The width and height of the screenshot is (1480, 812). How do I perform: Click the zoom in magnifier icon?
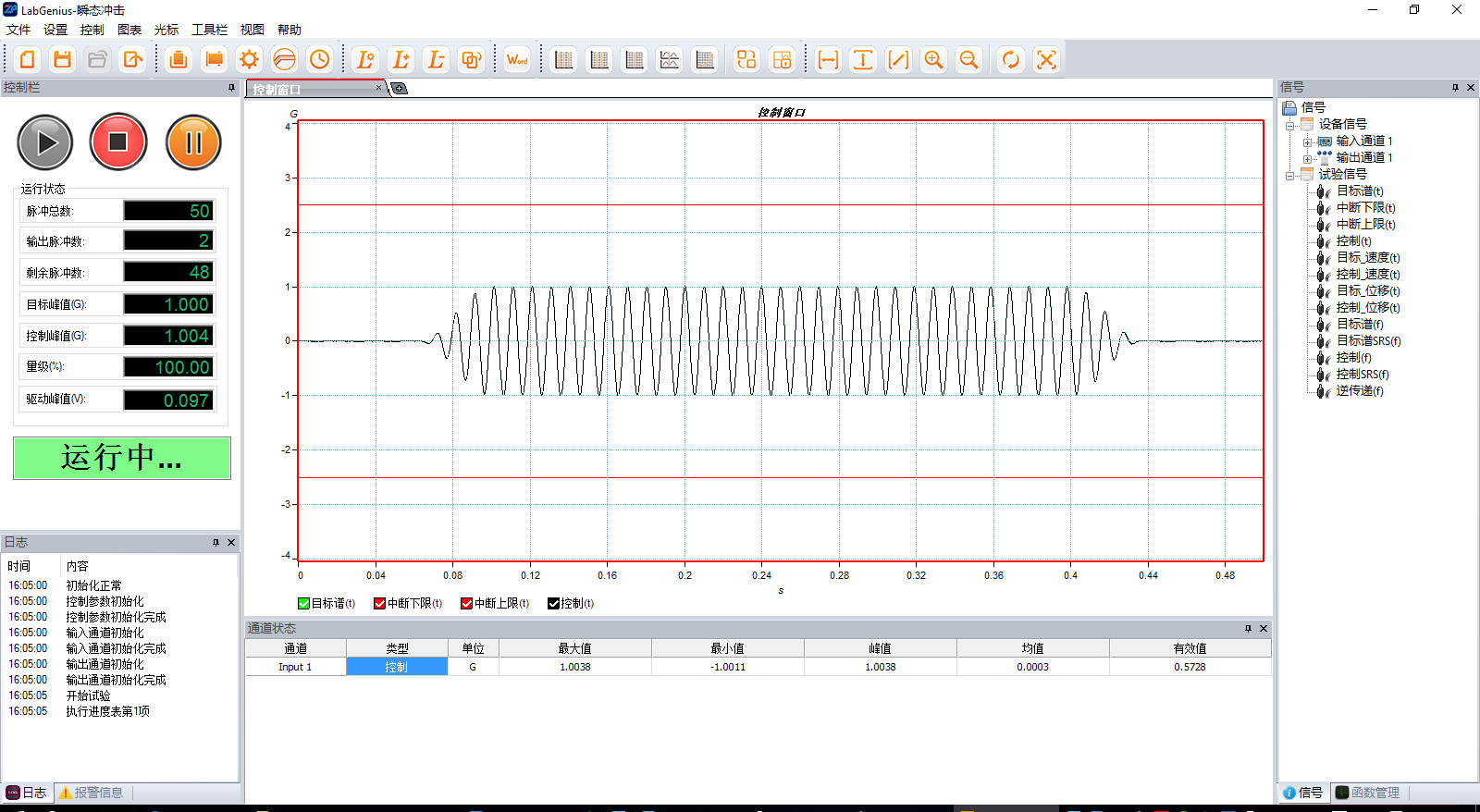coord(933,60)
